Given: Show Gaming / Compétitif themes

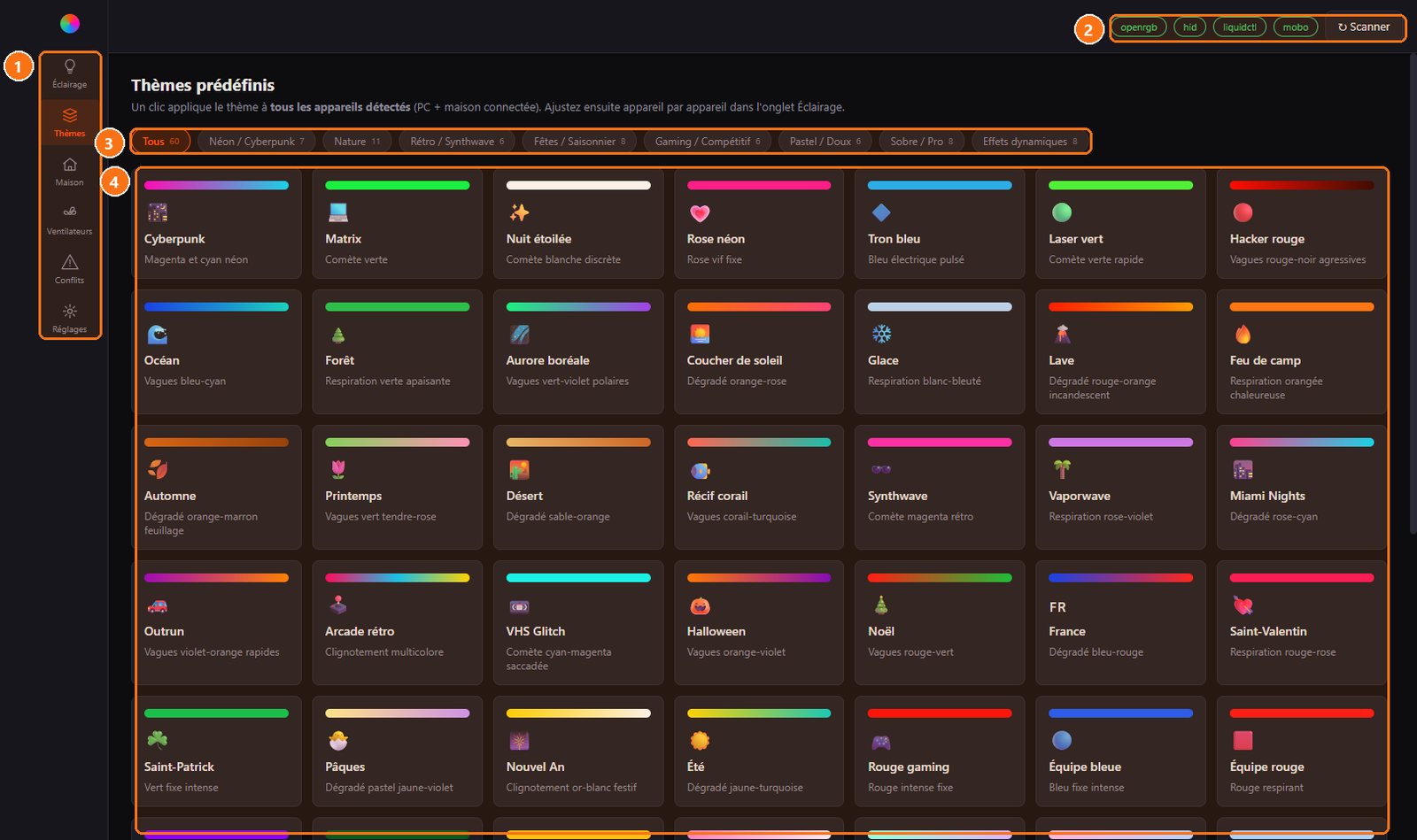Looking at the screenshot, I should pyautogui.click(x=708, y=142).
